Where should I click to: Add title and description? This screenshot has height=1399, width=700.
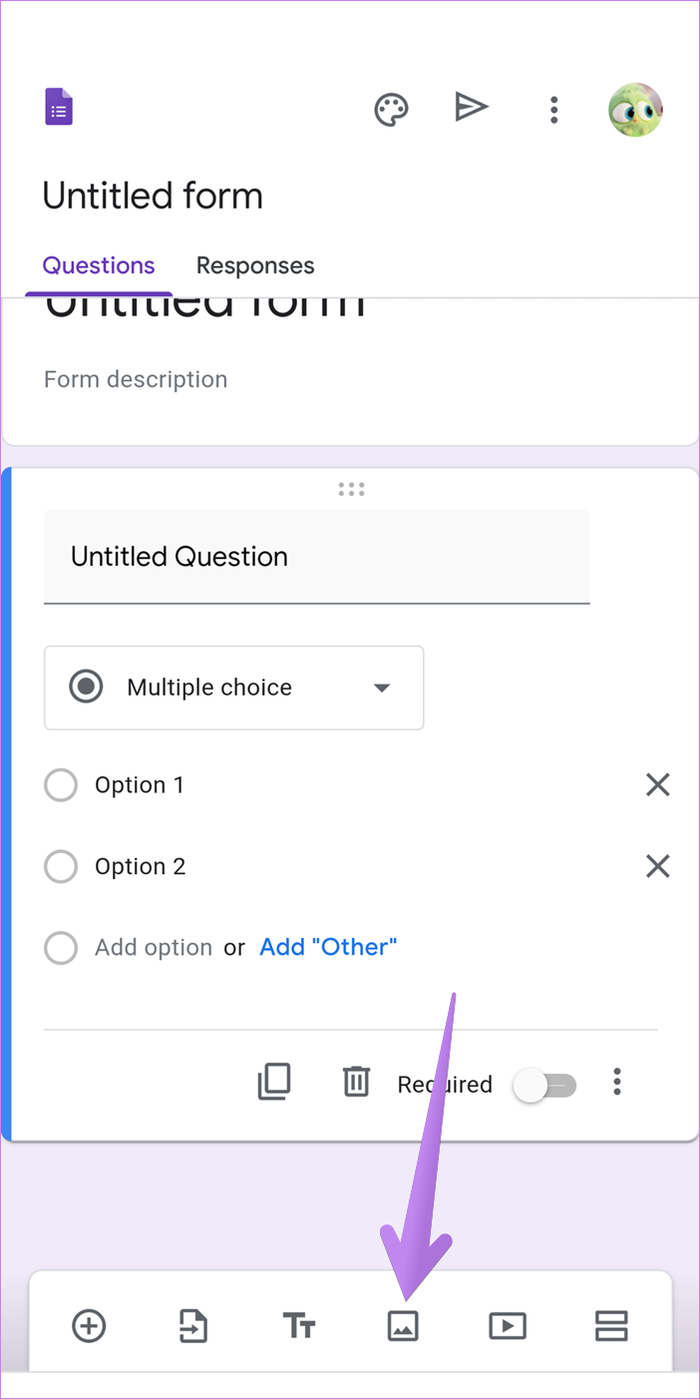(299, 1326)
